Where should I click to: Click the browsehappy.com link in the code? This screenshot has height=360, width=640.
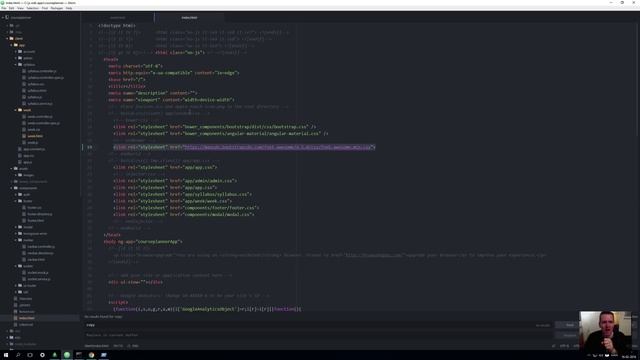pyautogui.click(x=373, y=255)
